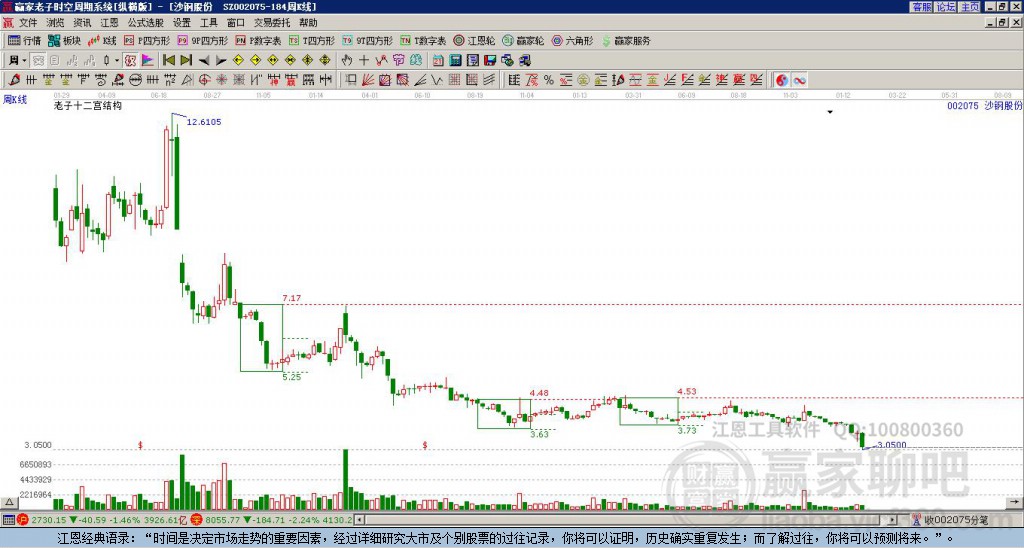Open the 9T四方形 tool
The height and width of the screenshot is (548, 1024).
368,40
